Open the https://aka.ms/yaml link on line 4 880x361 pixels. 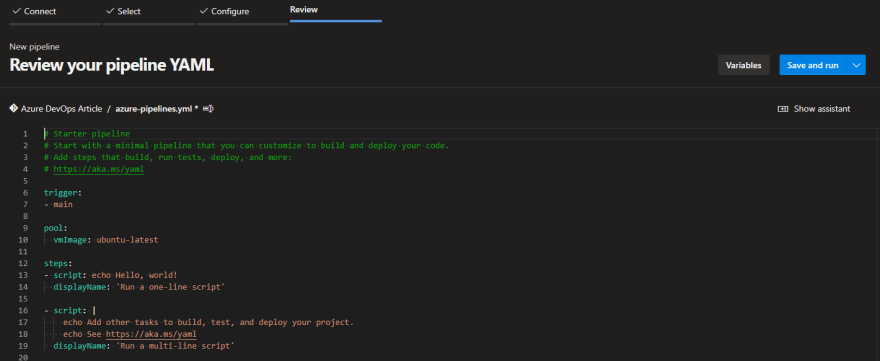[x=99, y=169]
